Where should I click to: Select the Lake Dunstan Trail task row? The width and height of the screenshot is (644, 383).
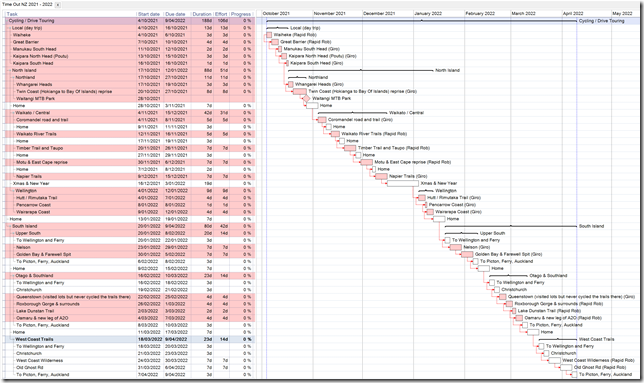pyautogui.click(x=130, y=311)
